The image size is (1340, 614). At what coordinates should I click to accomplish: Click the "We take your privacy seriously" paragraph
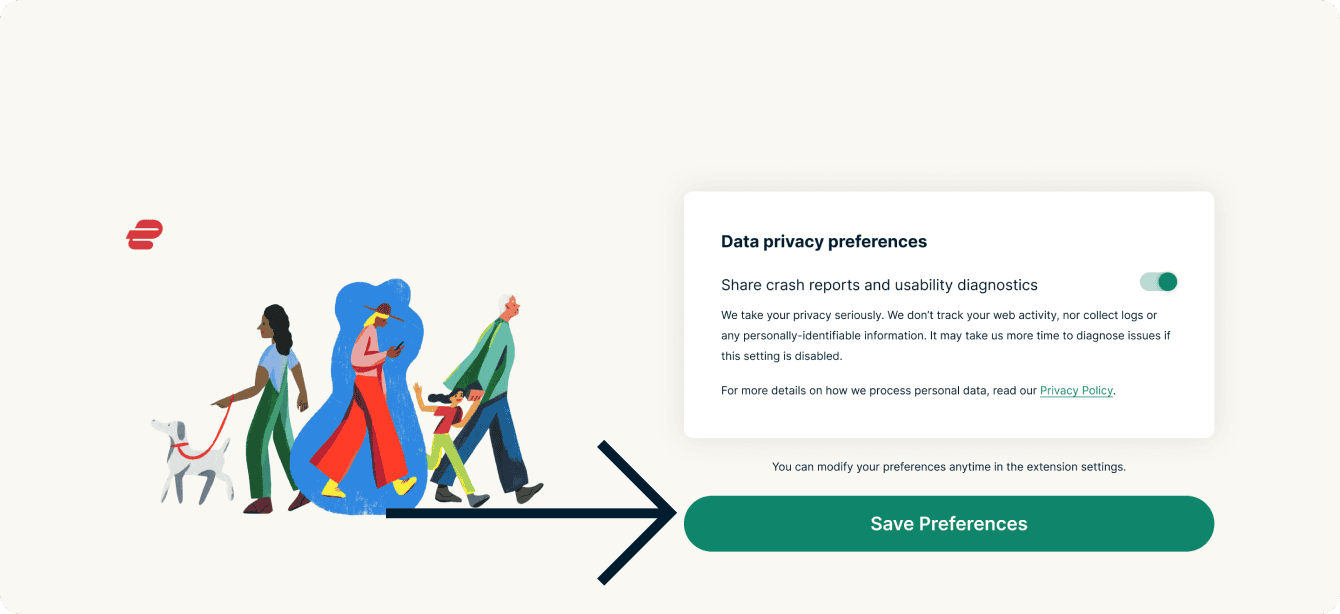pyautogui.click(x=945, y=336)
